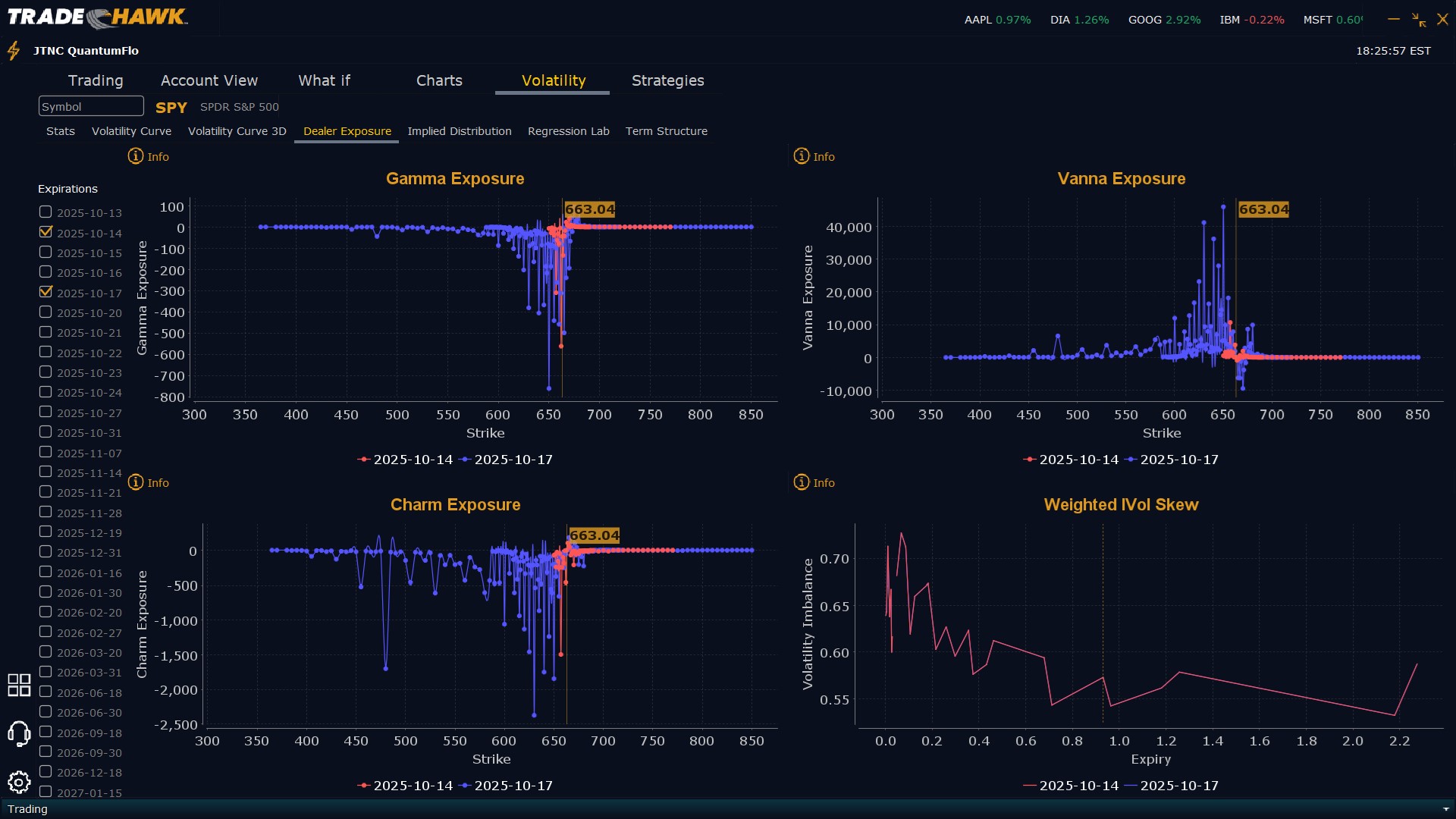This screenshot has width=1456, height=819.
Task: Click Info icon above Gamma Exposure chart
Action: tap(136, 156)
